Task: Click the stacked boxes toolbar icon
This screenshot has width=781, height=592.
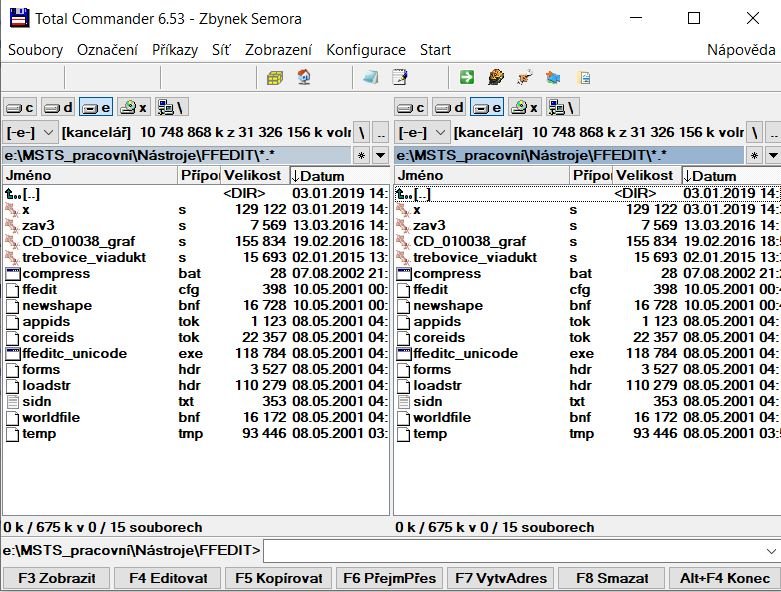Action: pos(275,77)
